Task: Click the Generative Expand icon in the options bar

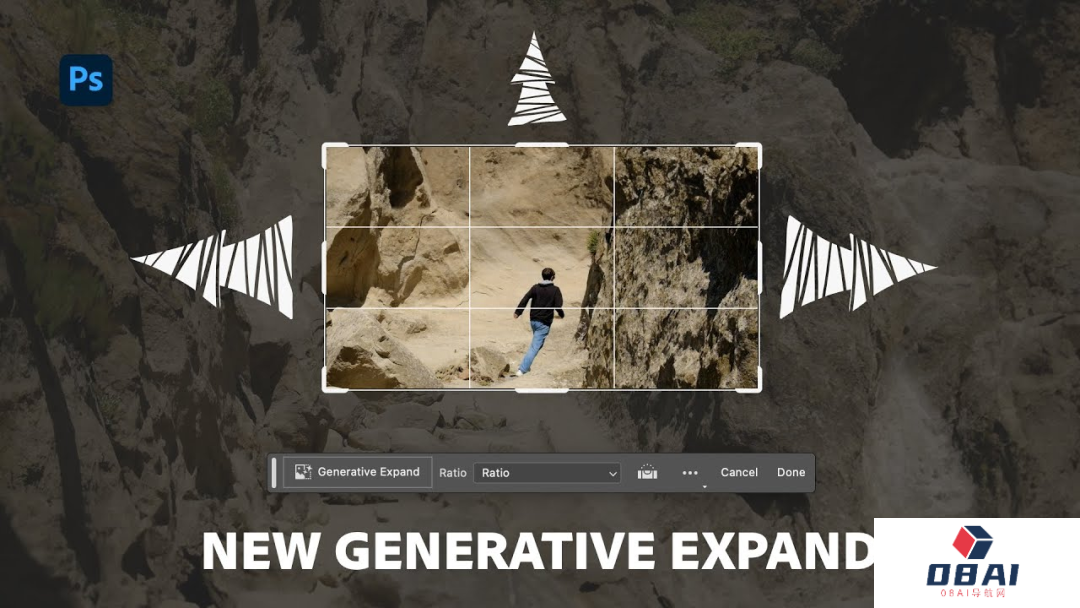Action: click(303, 471)
